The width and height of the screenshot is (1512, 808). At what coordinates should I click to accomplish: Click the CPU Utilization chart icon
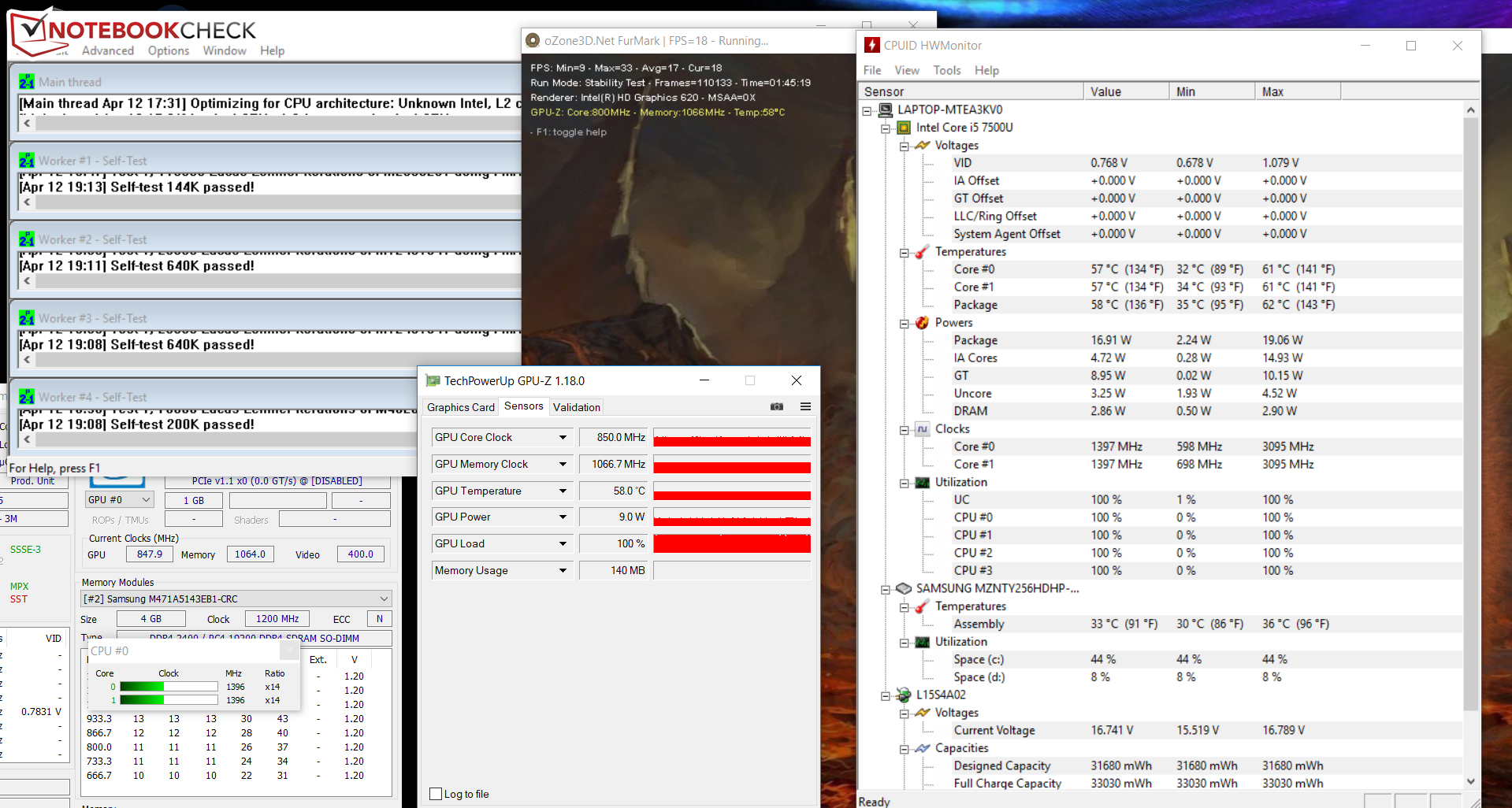coord(922,483)
